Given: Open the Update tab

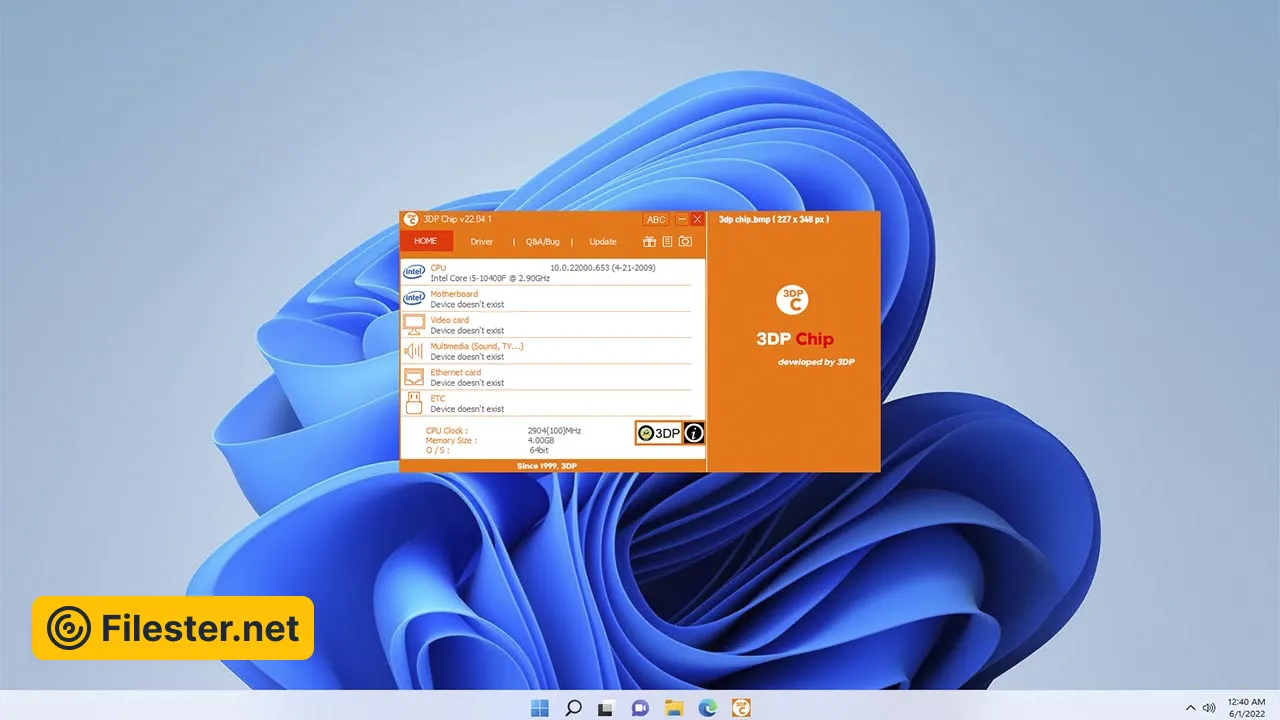Looking at the screenshot, I should click(603, 242).
